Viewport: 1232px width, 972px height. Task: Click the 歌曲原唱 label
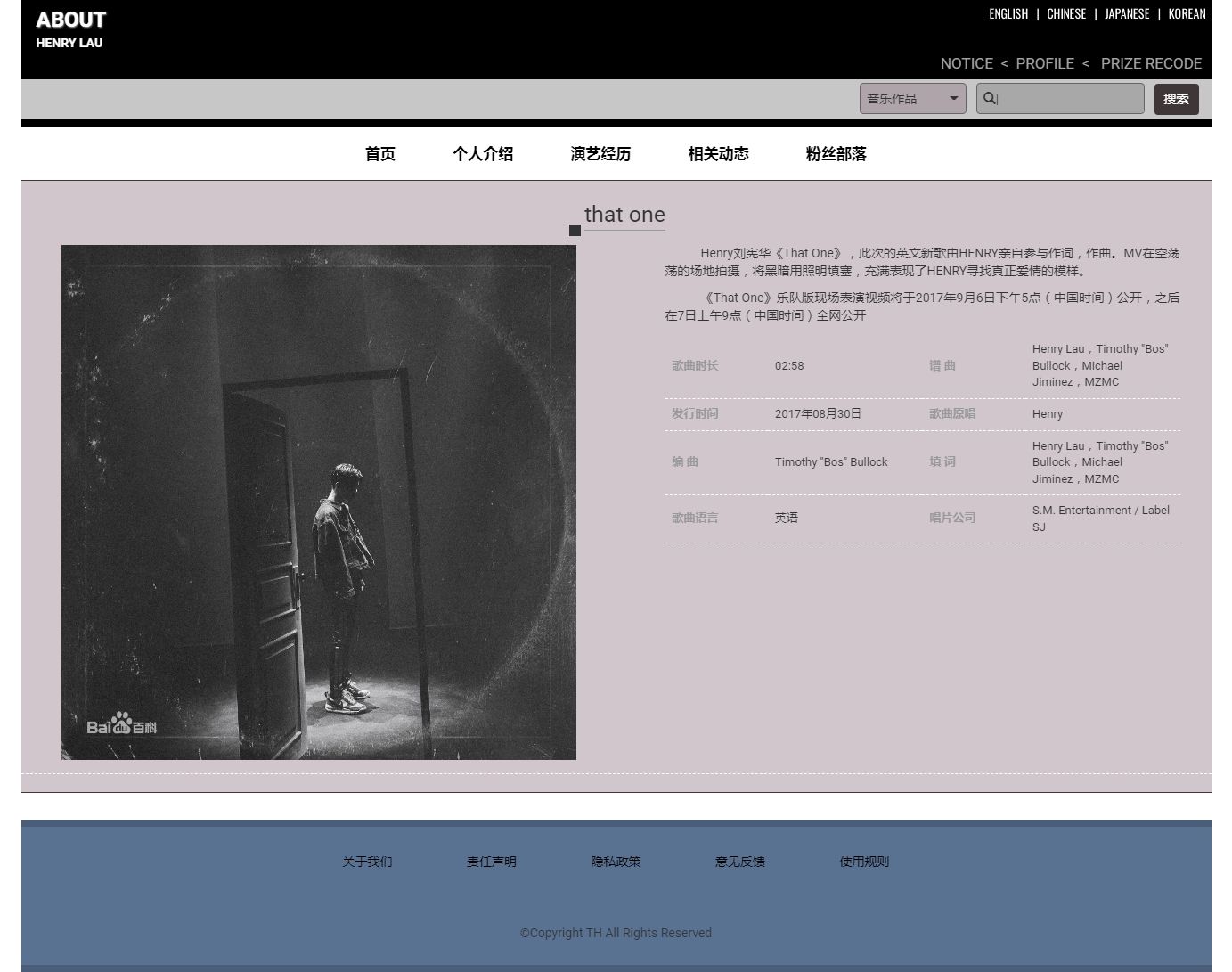click(952, 414)
